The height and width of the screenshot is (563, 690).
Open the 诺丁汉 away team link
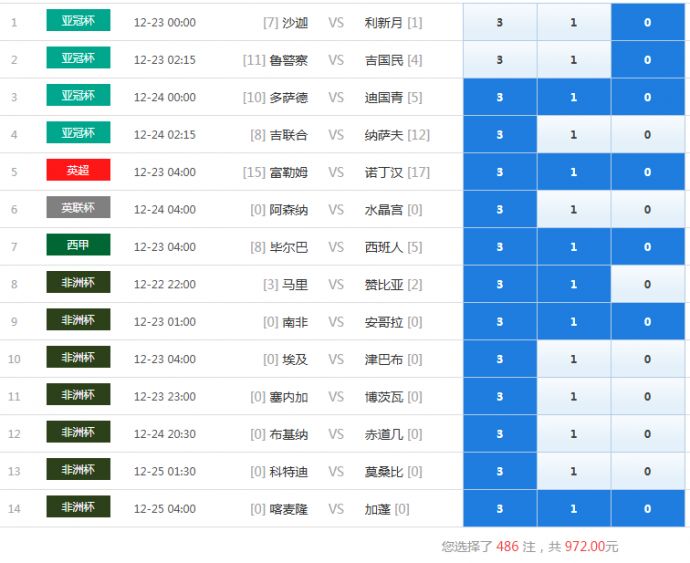click(x=384, y=172)
